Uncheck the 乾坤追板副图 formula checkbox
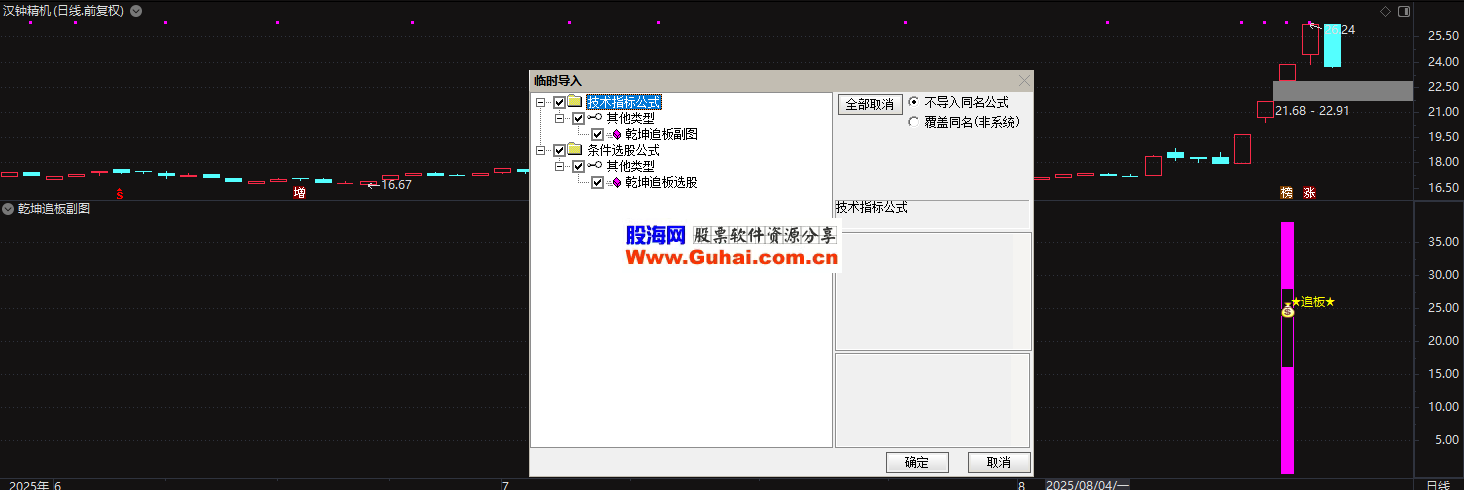 pos(598,134)
